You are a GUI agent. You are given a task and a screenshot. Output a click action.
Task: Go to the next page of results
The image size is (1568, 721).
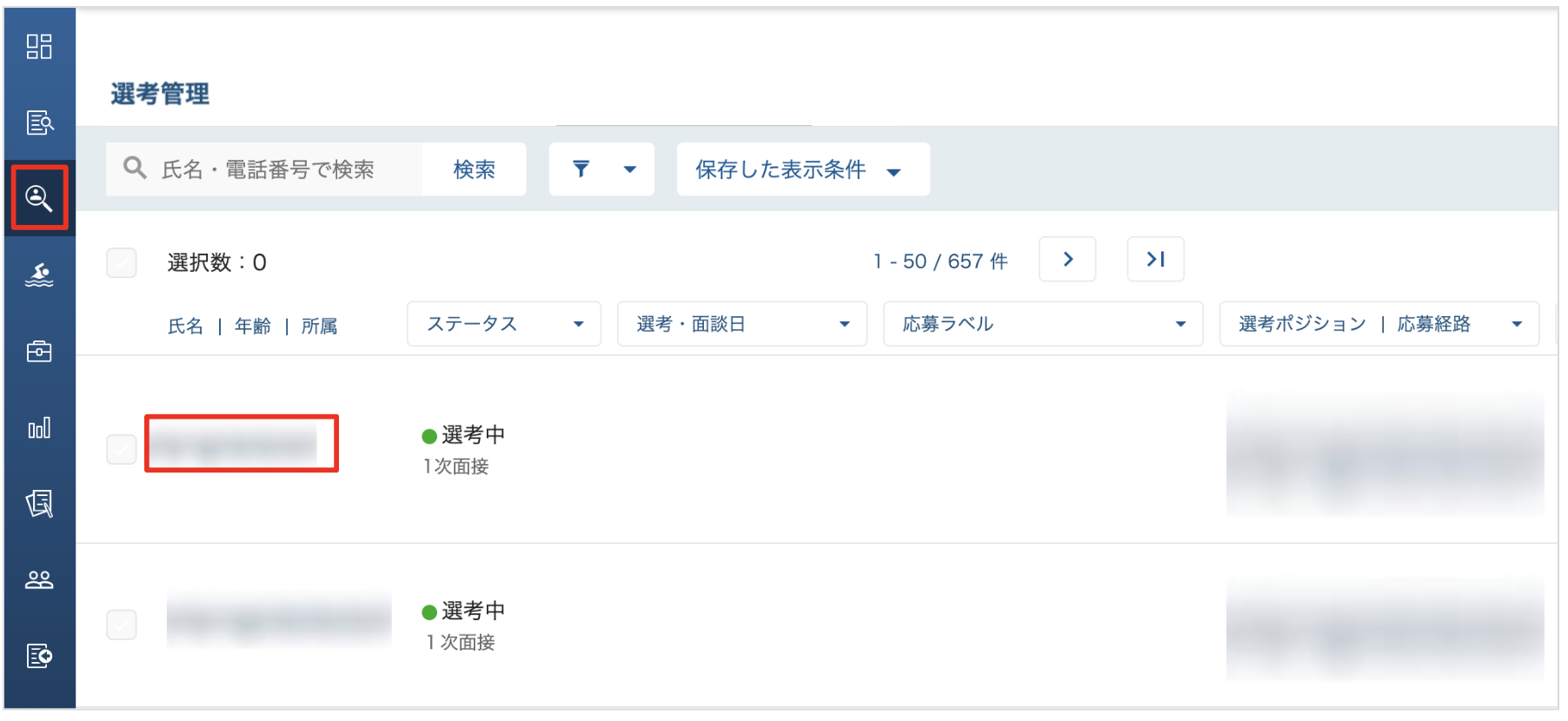click(x=1067, y=260)
